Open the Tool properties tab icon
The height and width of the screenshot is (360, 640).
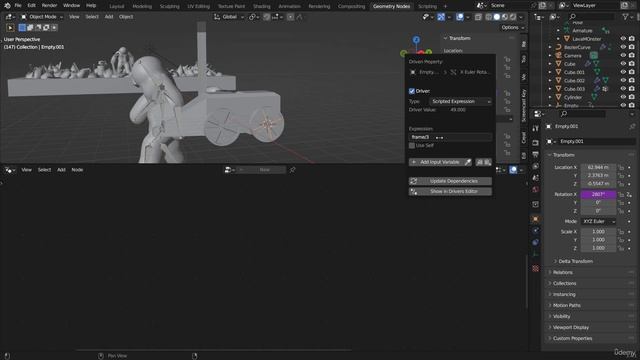tap(536, 128)
